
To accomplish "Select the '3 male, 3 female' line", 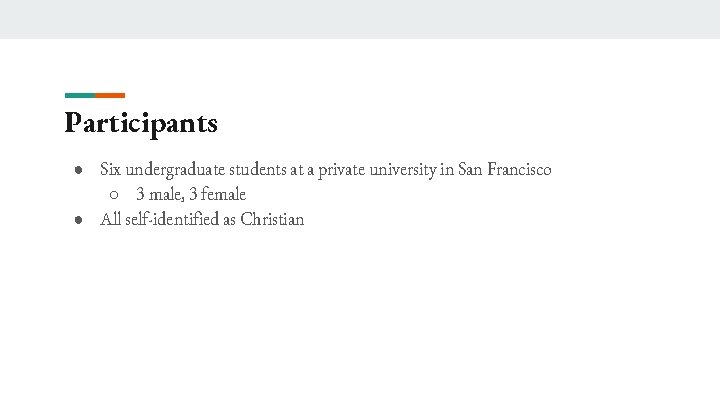I will pos(191,194).
